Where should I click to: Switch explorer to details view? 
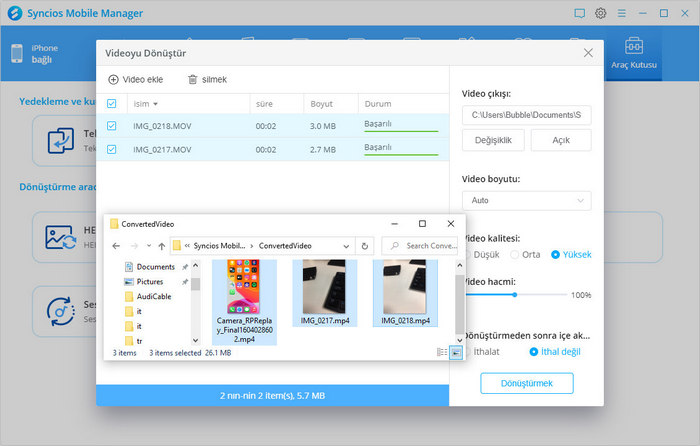pyautogui.click(x=442, y=353)
